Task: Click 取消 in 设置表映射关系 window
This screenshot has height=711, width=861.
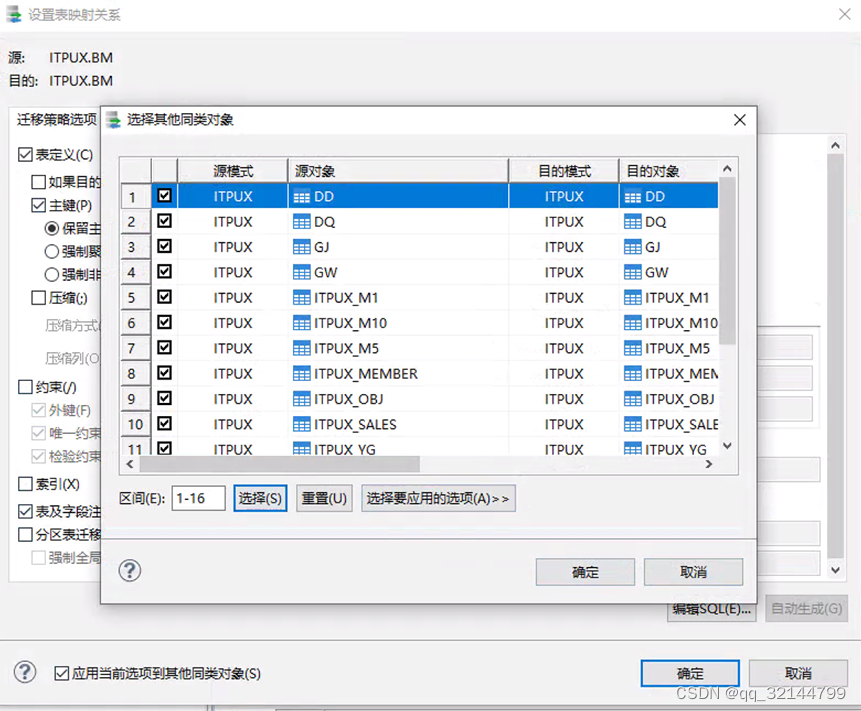Action: click(x=798, y=673)
